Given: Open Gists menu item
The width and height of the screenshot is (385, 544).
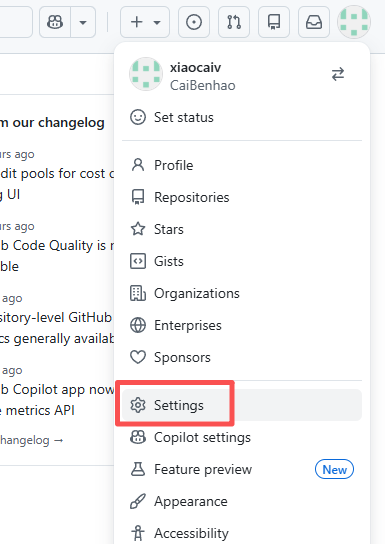Looking at the screenshot, I should [242, 261].
